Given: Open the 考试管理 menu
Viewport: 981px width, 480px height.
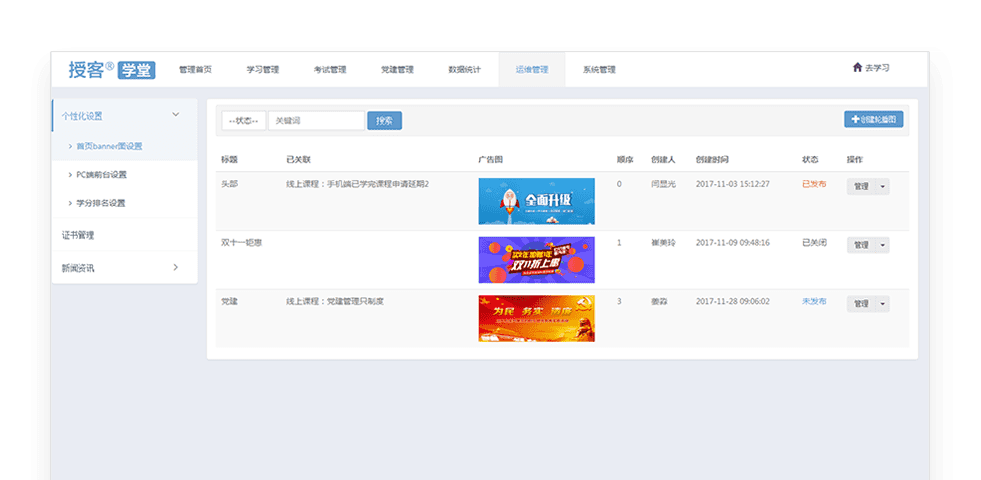Looking at the screenshot, I should click(330, 69).
